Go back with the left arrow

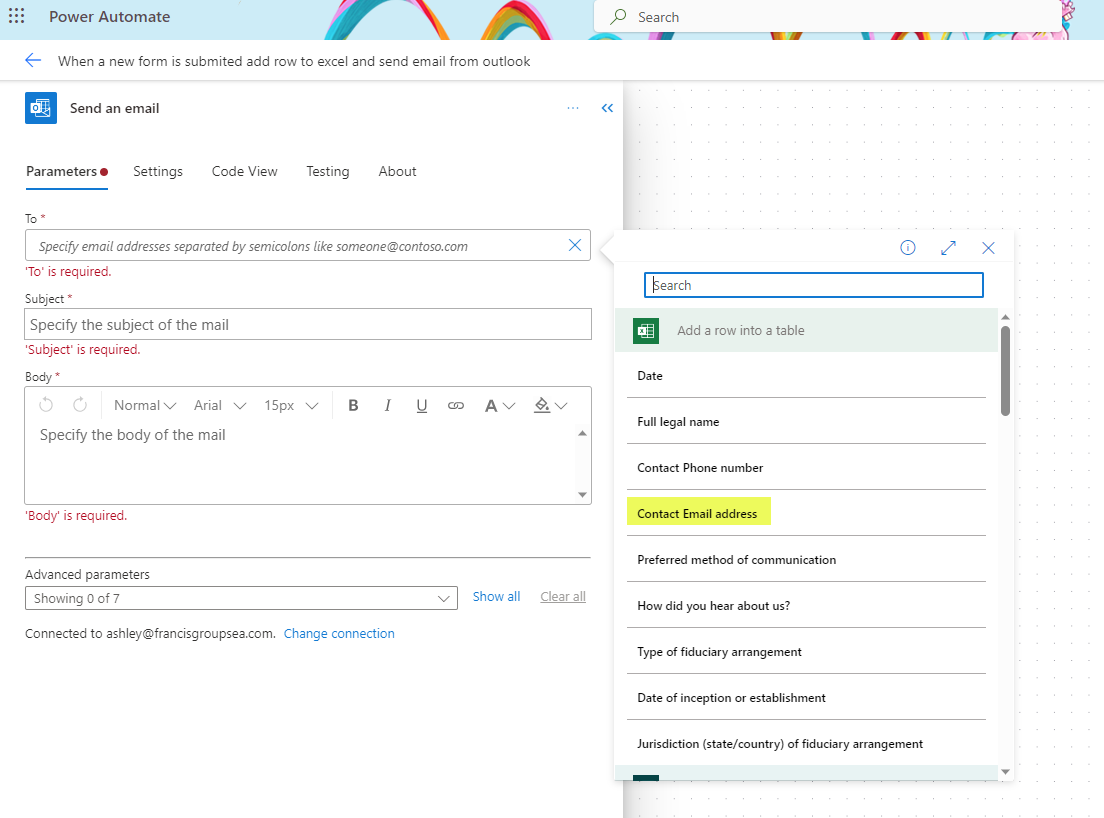[x=33, y=61]
